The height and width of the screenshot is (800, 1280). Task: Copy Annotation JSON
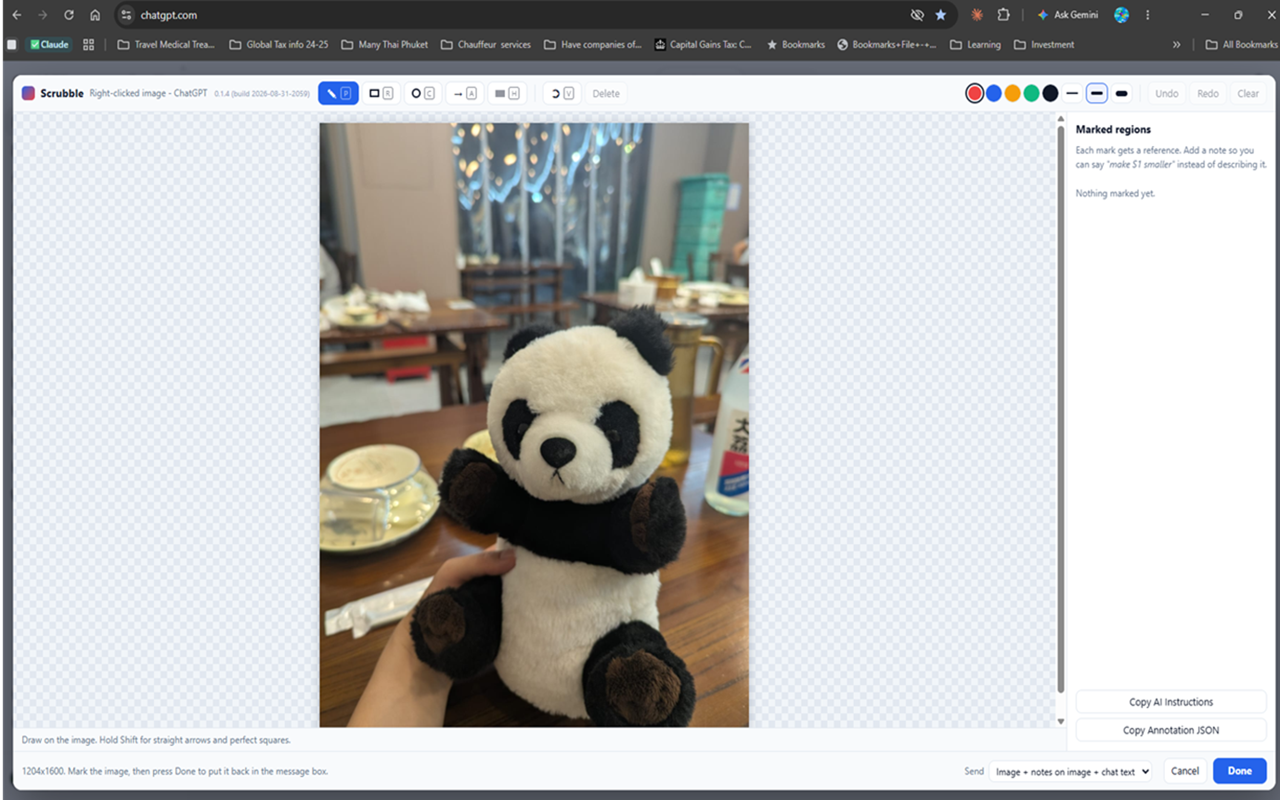click(1171, 730)
